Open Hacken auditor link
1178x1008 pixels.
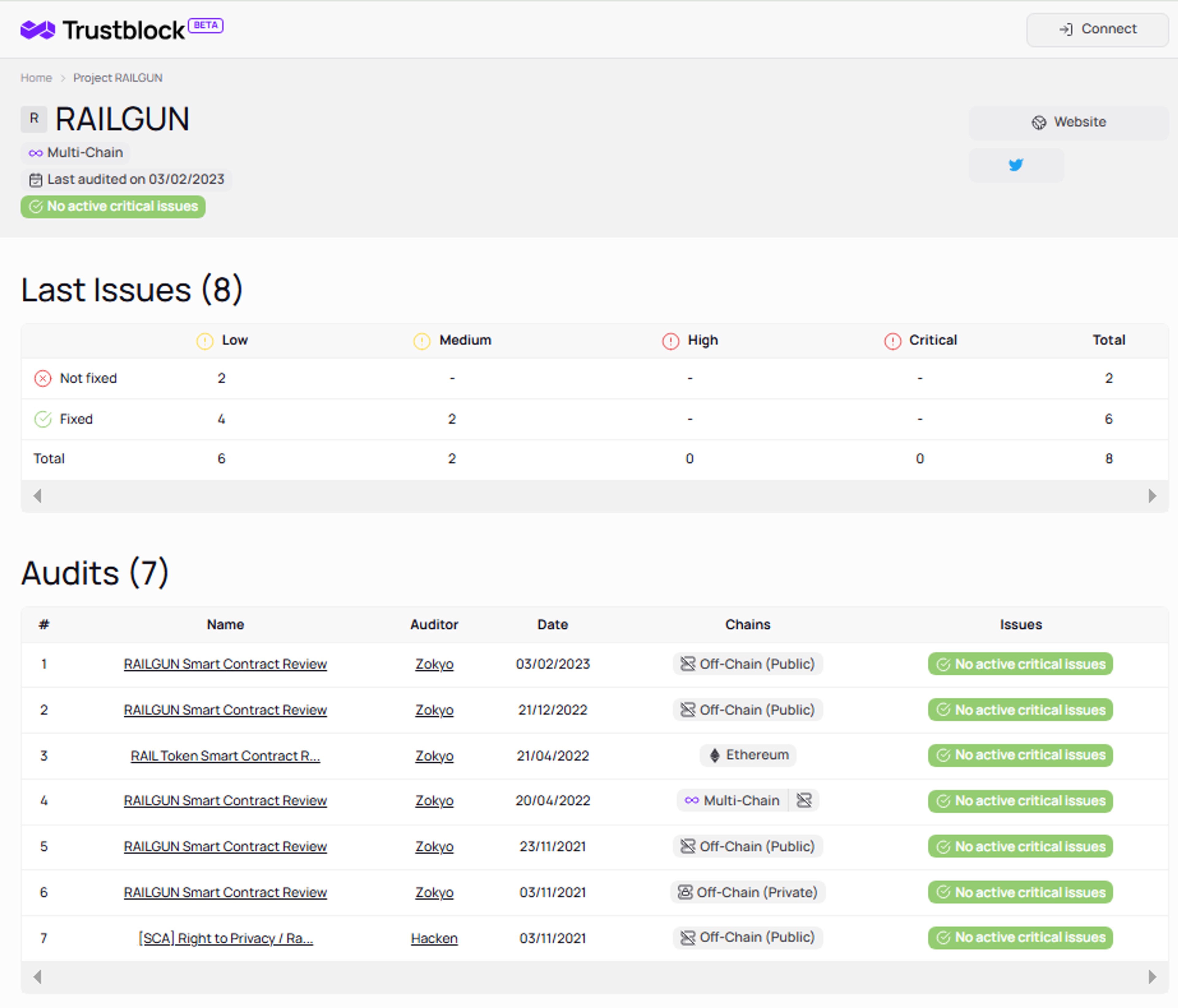tap(434, 939)
